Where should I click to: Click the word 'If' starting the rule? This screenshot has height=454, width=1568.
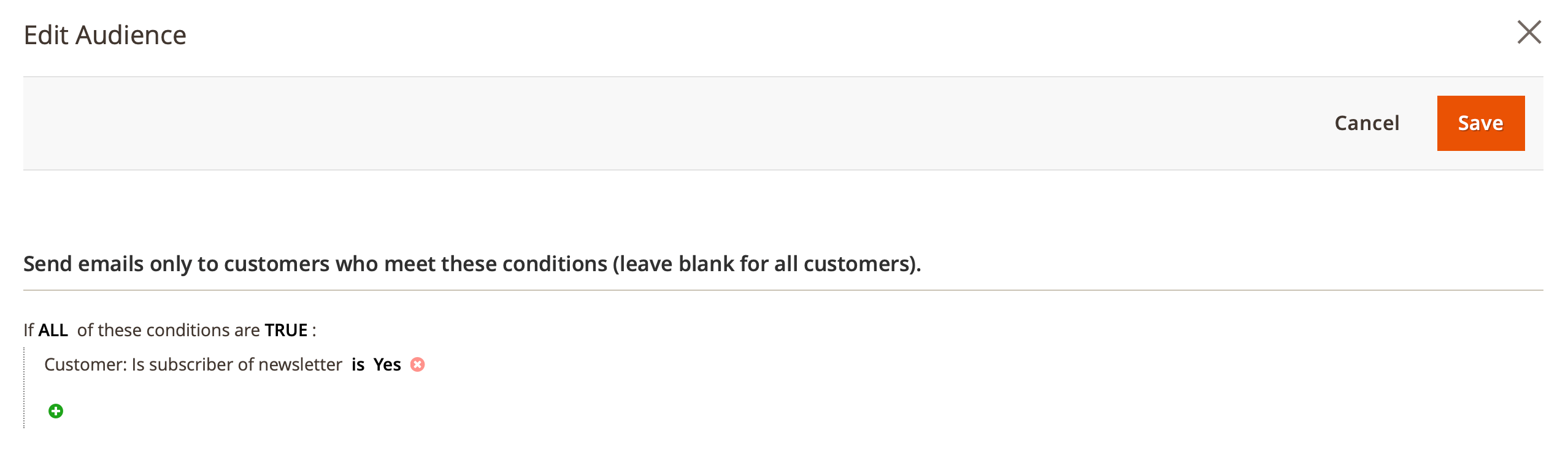[28, 331]
